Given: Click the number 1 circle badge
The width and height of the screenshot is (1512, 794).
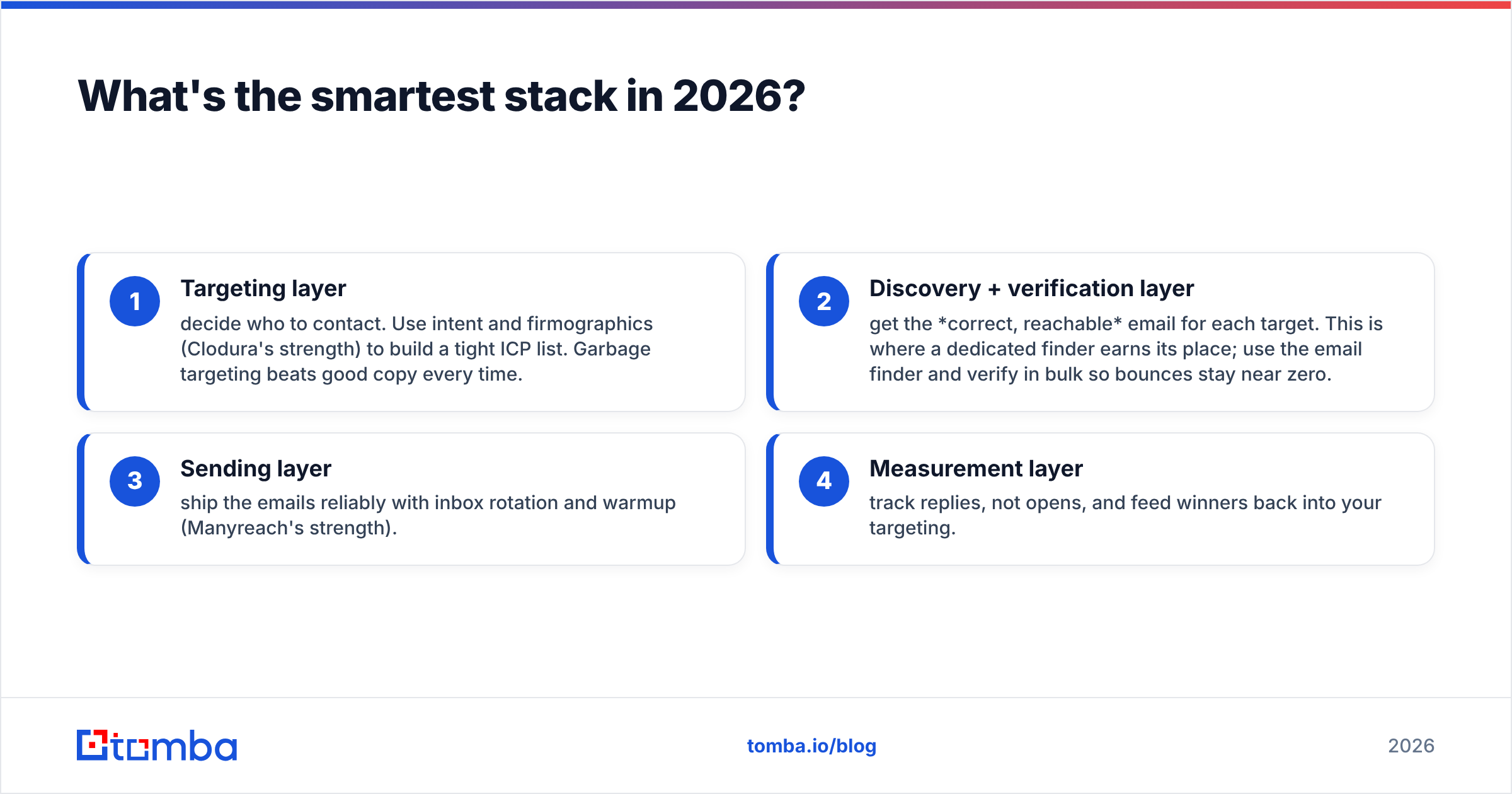Looking at the screenshot, I should 135,301.
